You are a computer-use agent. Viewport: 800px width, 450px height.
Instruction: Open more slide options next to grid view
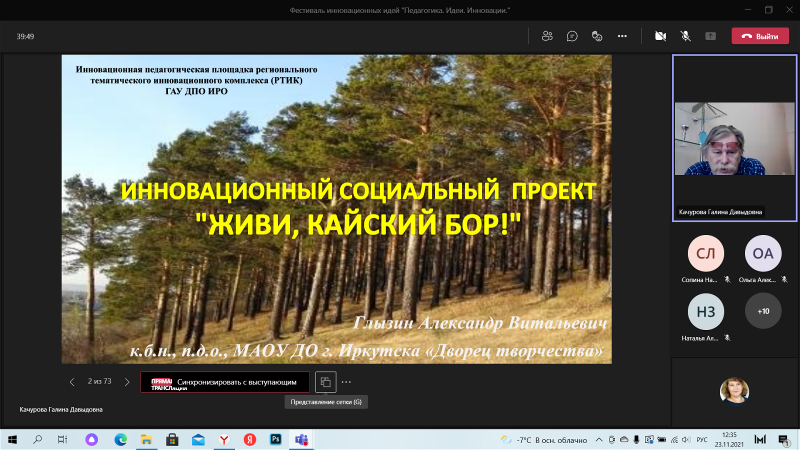tap(347, 382)
